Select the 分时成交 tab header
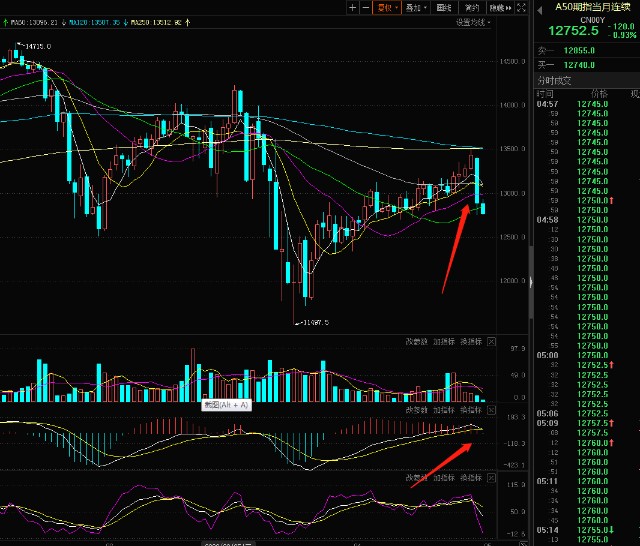Viewport: 640px width, 546px height. (554, 80)
